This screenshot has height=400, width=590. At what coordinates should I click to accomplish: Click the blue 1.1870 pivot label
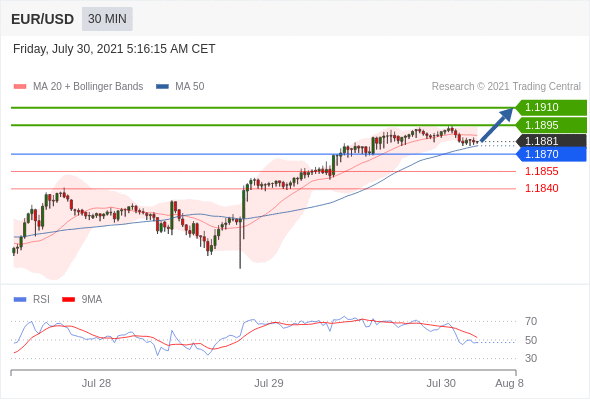(x=551, y=154)
